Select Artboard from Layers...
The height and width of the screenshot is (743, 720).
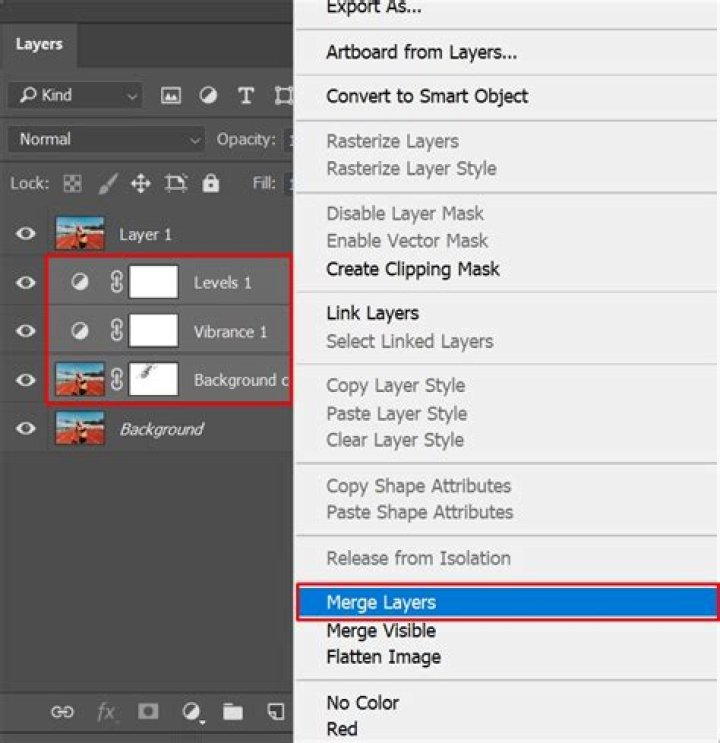[x=422, y=52]
